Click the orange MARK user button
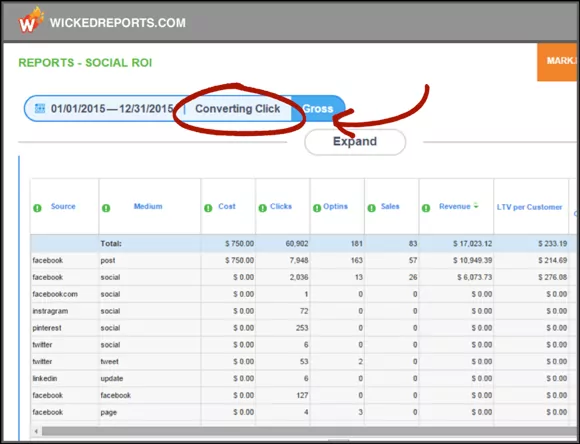The width and height of the screenshot is (580, 444). click(558, 62)
